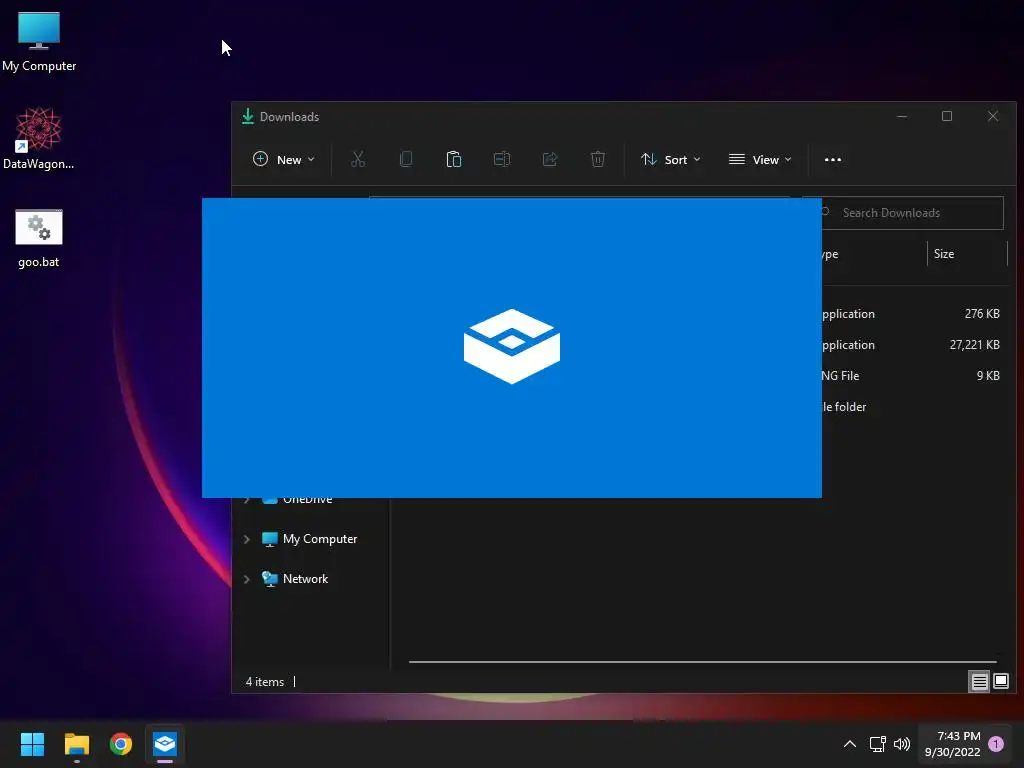Select the goo.bat file on desktop
Screen dimensions: 1024x768
[39, 238]
